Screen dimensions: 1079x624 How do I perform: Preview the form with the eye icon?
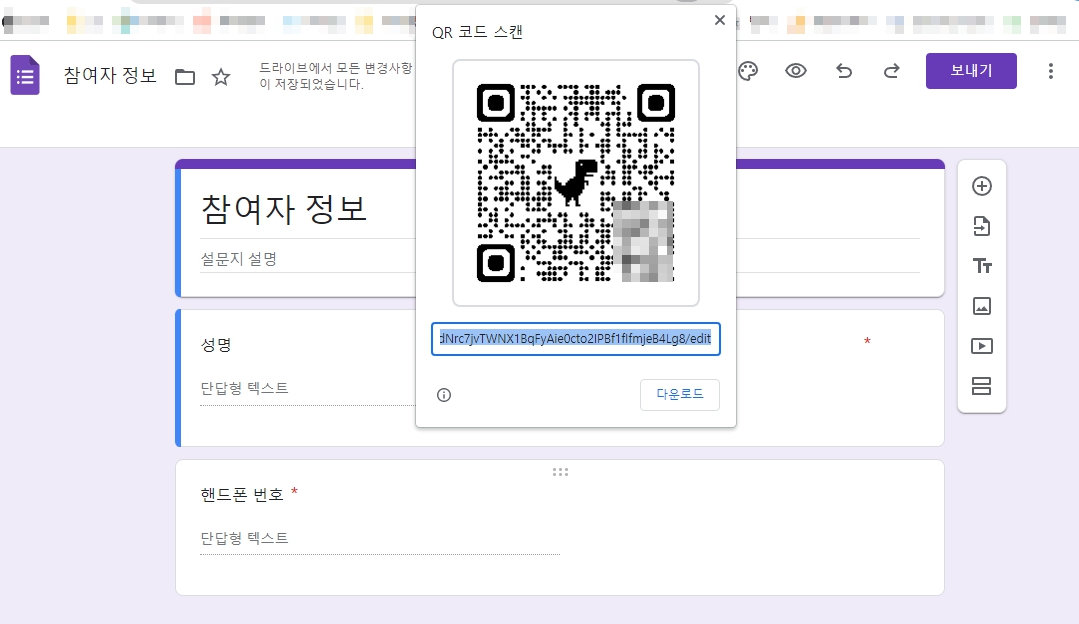click(x=795, y=71)
